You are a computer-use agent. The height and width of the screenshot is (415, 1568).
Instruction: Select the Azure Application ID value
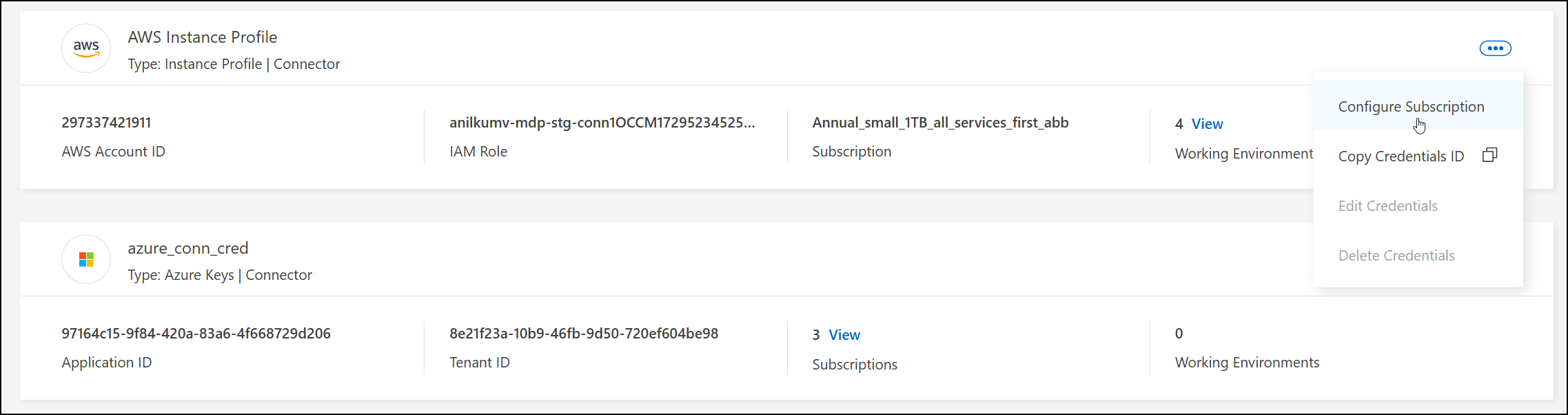196,334
